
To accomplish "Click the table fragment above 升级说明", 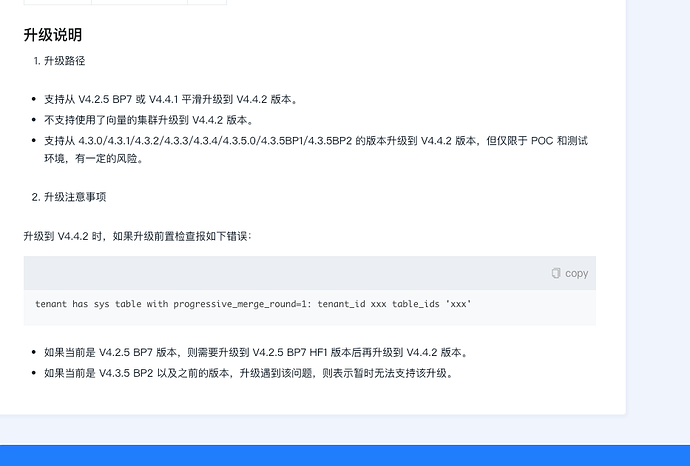I will (125, 2).
